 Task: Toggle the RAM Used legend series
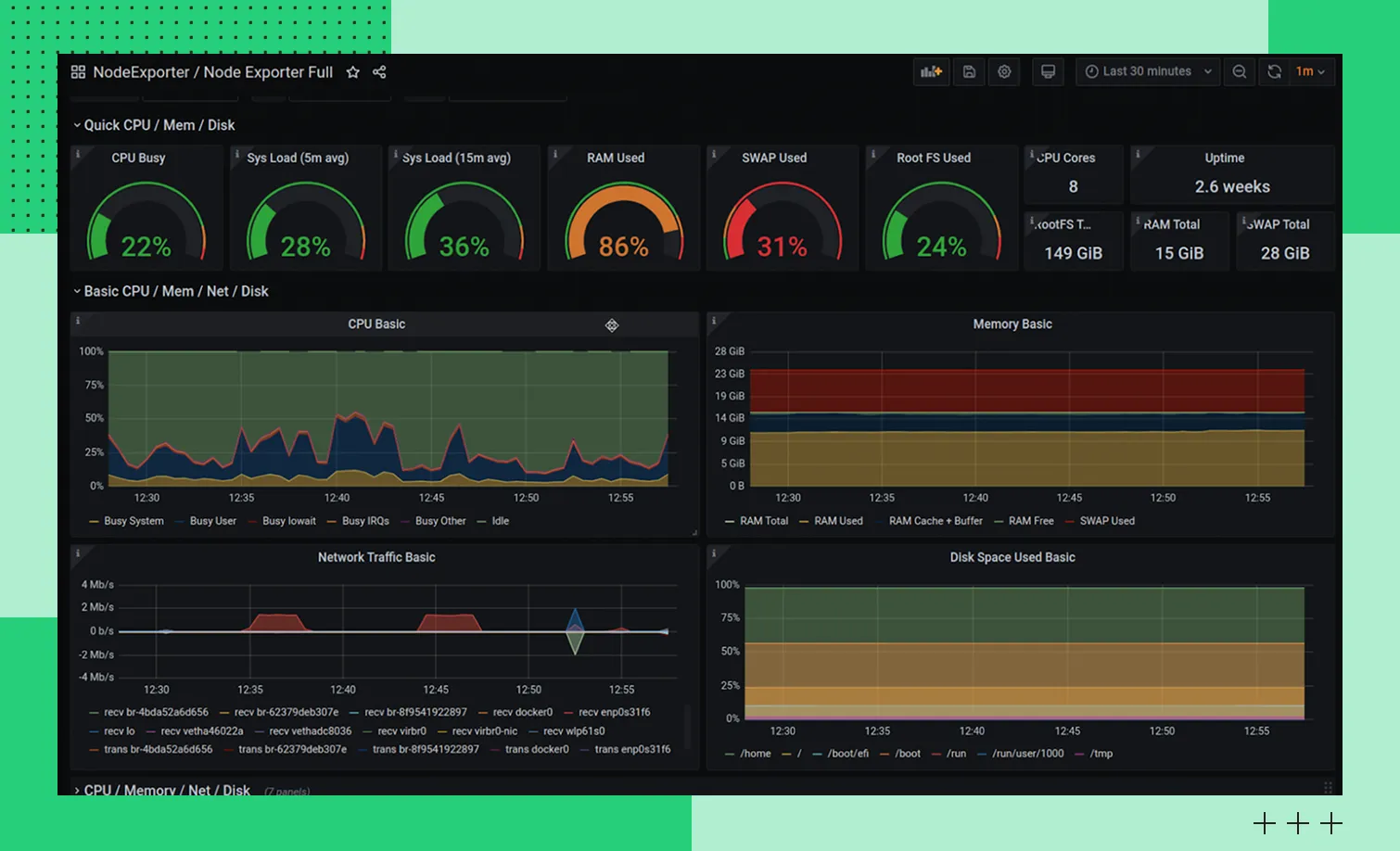[838, 521]
